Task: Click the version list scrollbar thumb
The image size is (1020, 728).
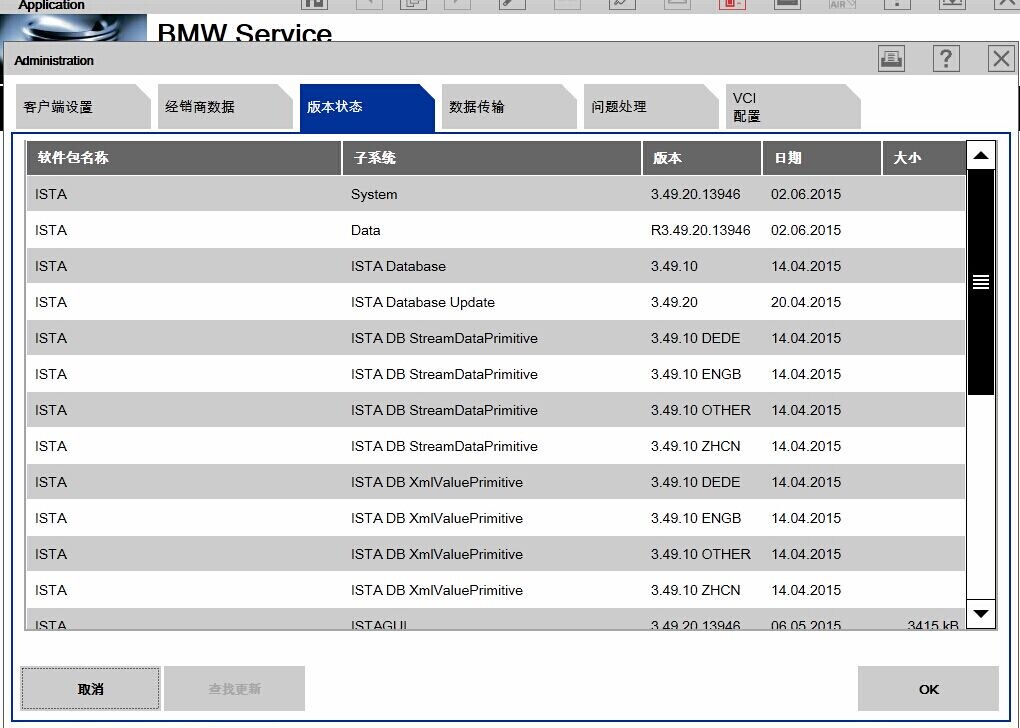Action: click(x=981, y=282)
